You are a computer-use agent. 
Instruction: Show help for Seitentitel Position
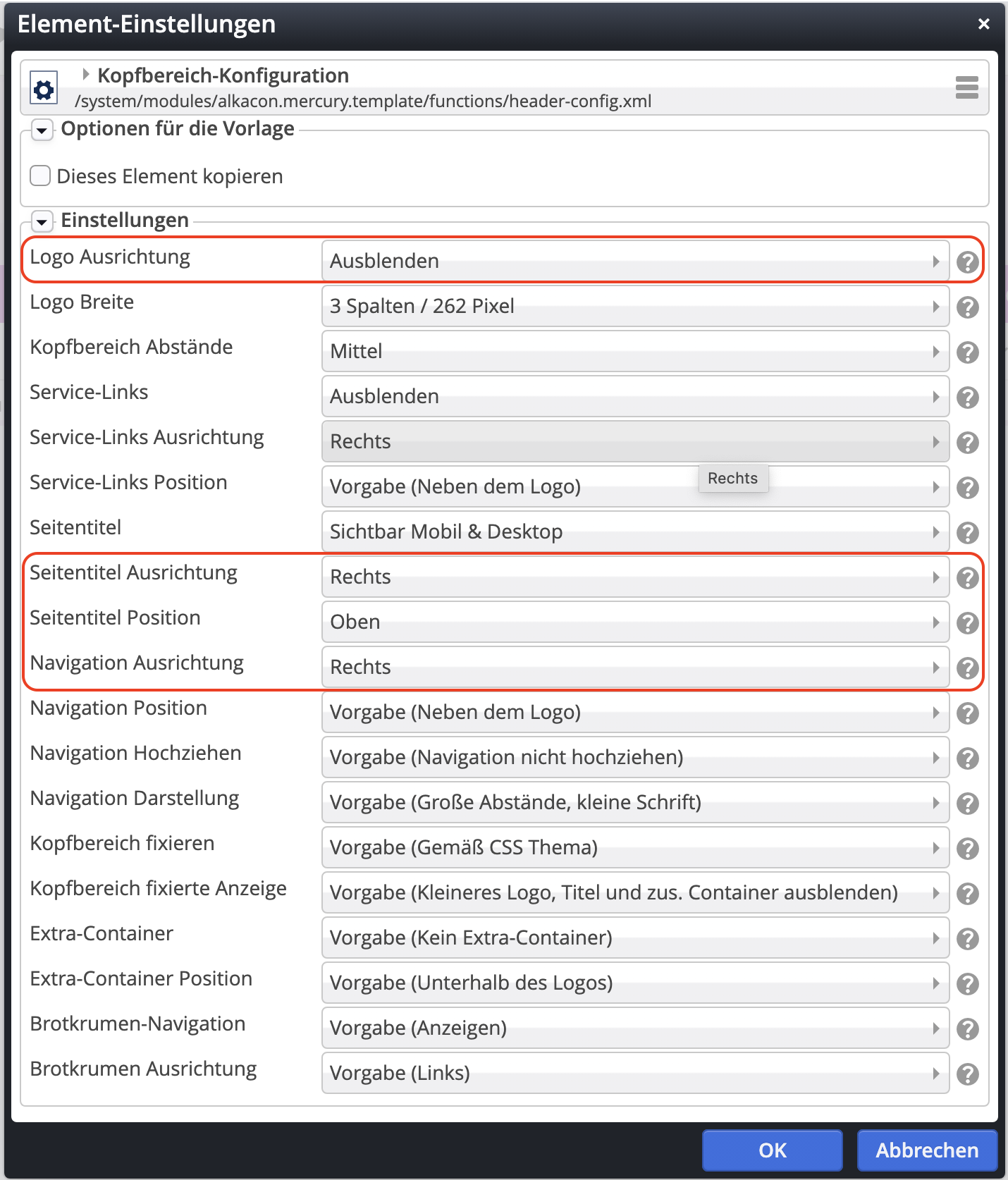968,623
